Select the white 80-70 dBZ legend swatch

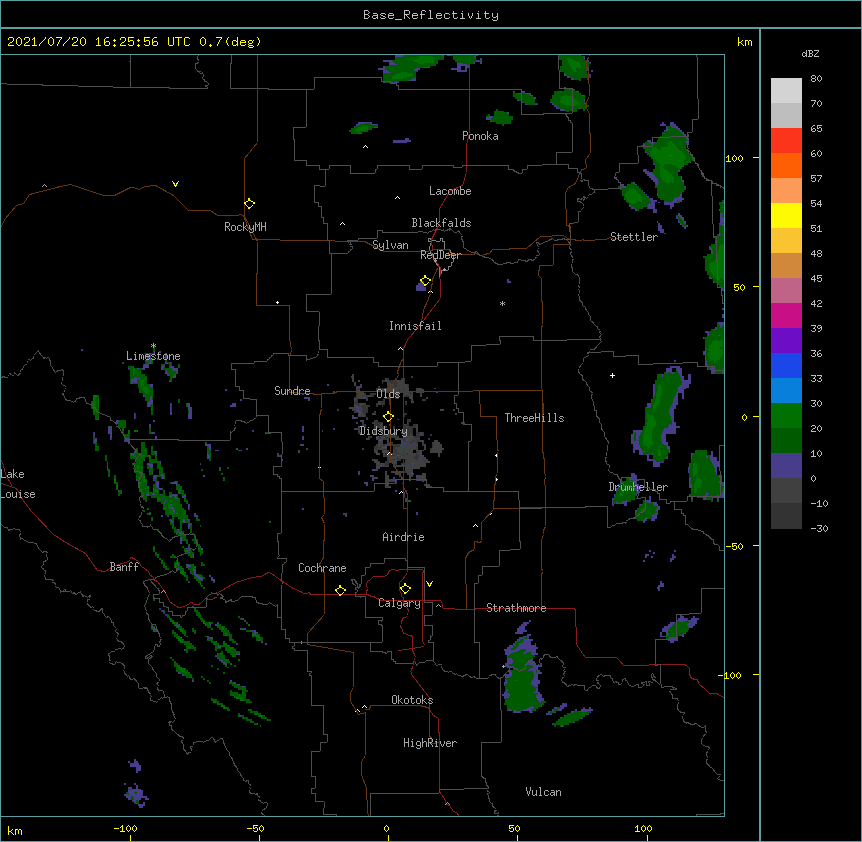pyautogui.click(x=786, y=91)
